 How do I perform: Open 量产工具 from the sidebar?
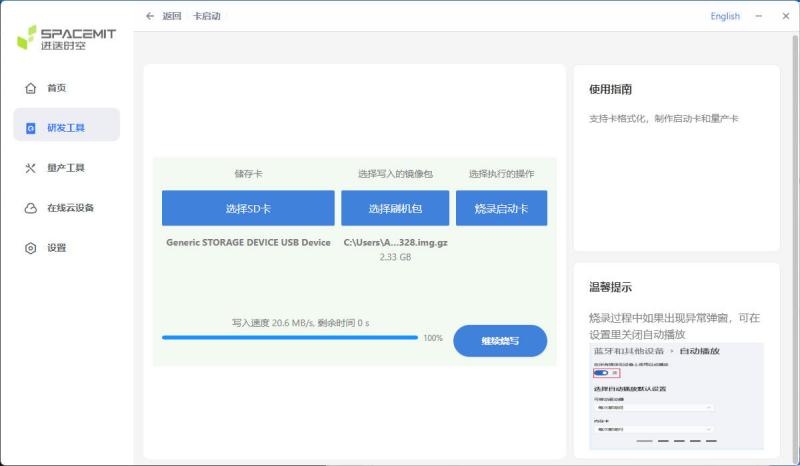point(67,168)
